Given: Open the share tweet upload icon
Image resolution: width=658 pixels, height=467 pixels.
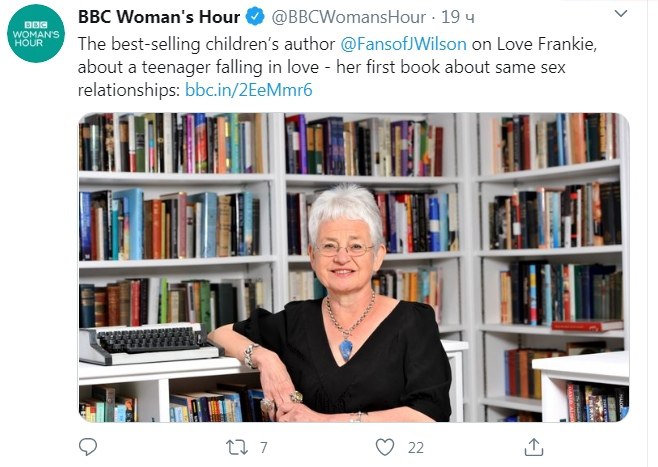Looking at the screenshot, I should (534, 447).
